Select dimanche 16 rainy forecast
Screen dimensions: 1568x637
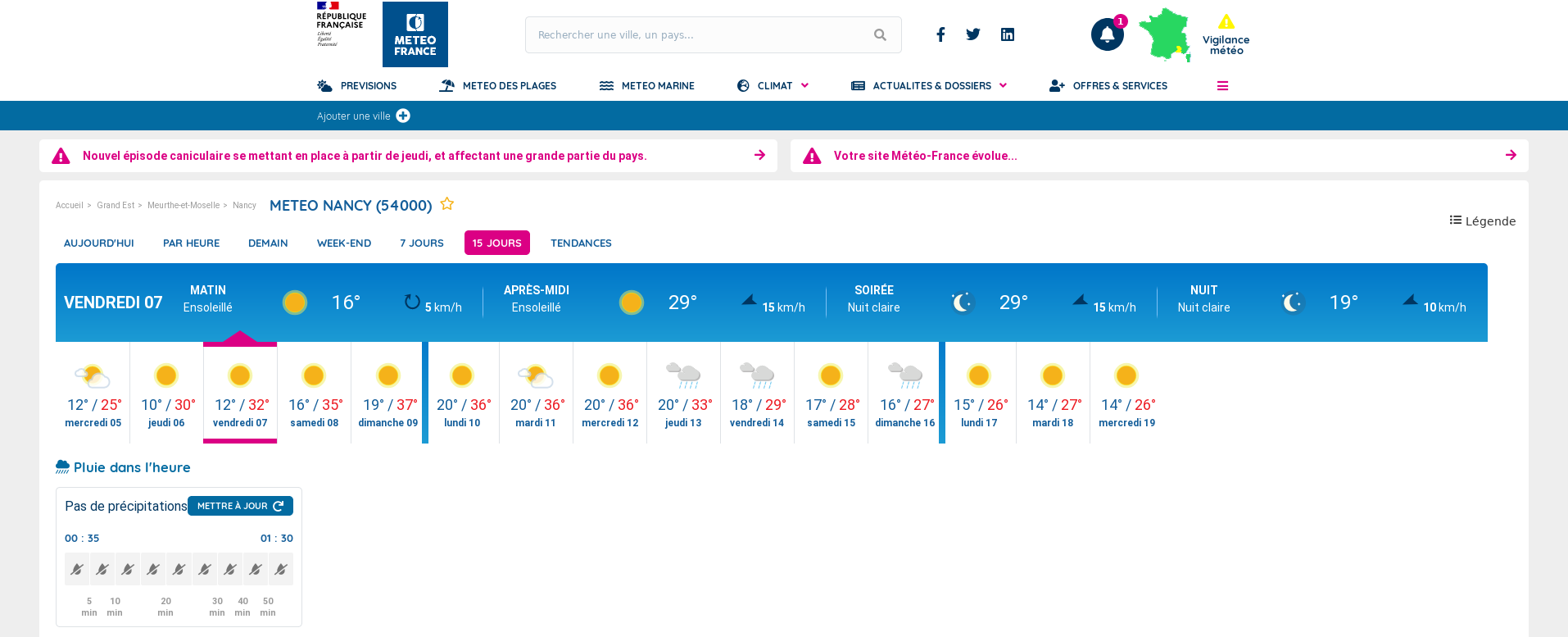[x=905, y=394]
